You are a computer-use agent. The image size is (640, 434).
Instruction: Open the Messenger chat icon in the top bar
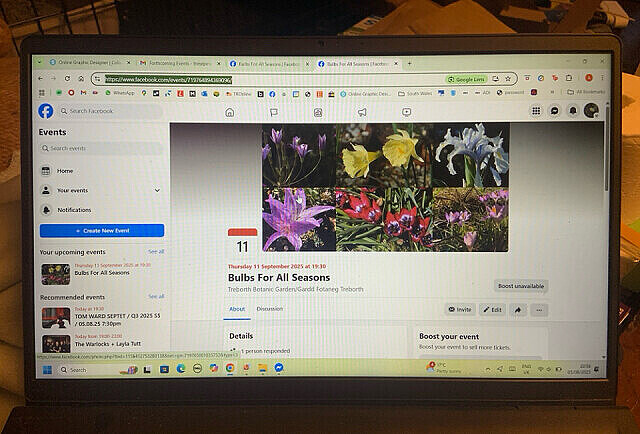tap(554, 111)
